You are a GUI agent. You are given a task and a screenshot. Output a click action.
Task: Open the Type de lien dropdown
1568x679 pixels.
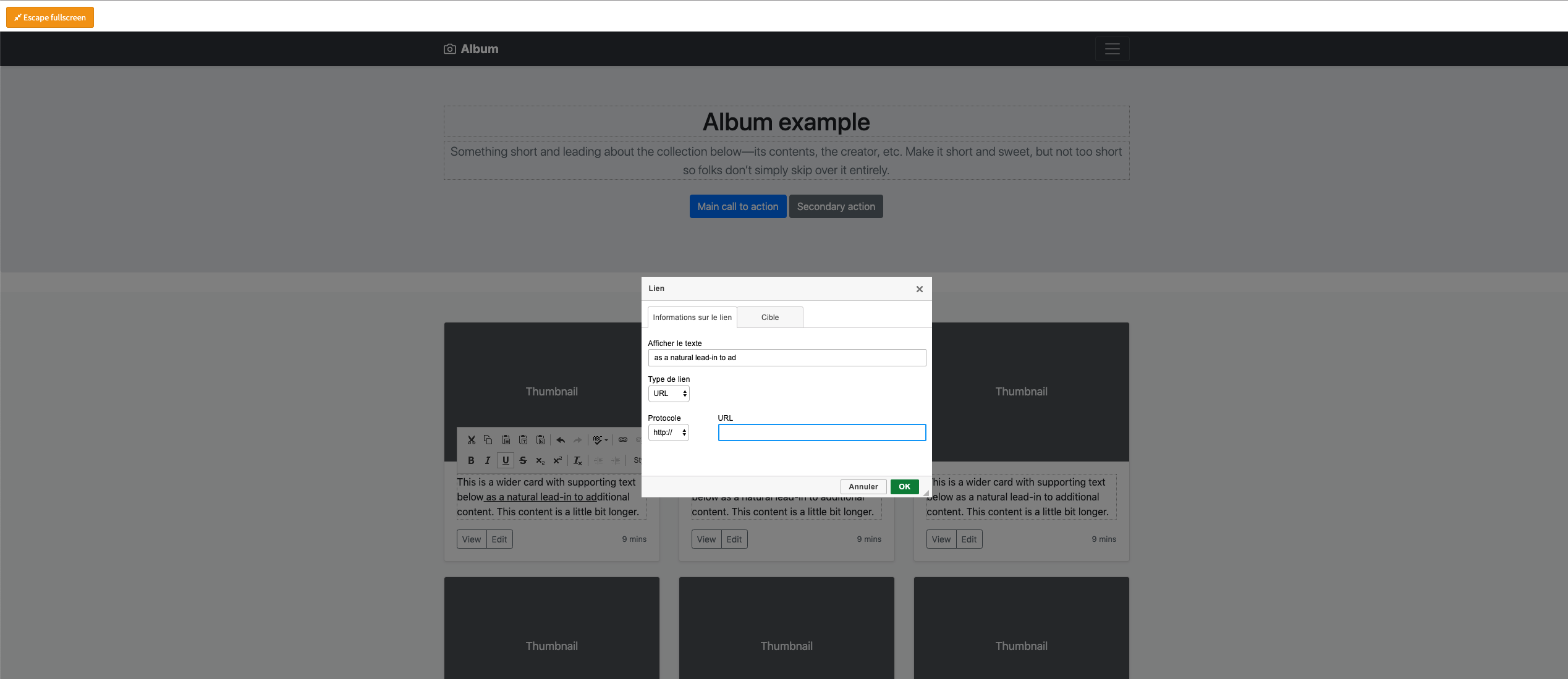click(x=669, y=394)
